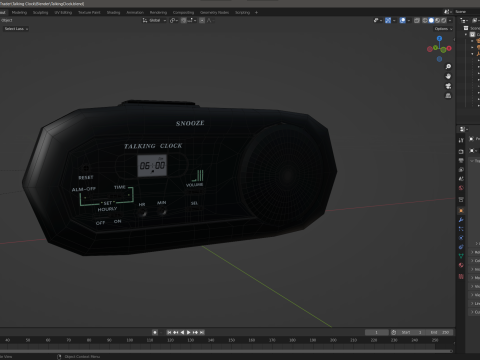Open the outliner display mode dropdown

coord(475,20)
